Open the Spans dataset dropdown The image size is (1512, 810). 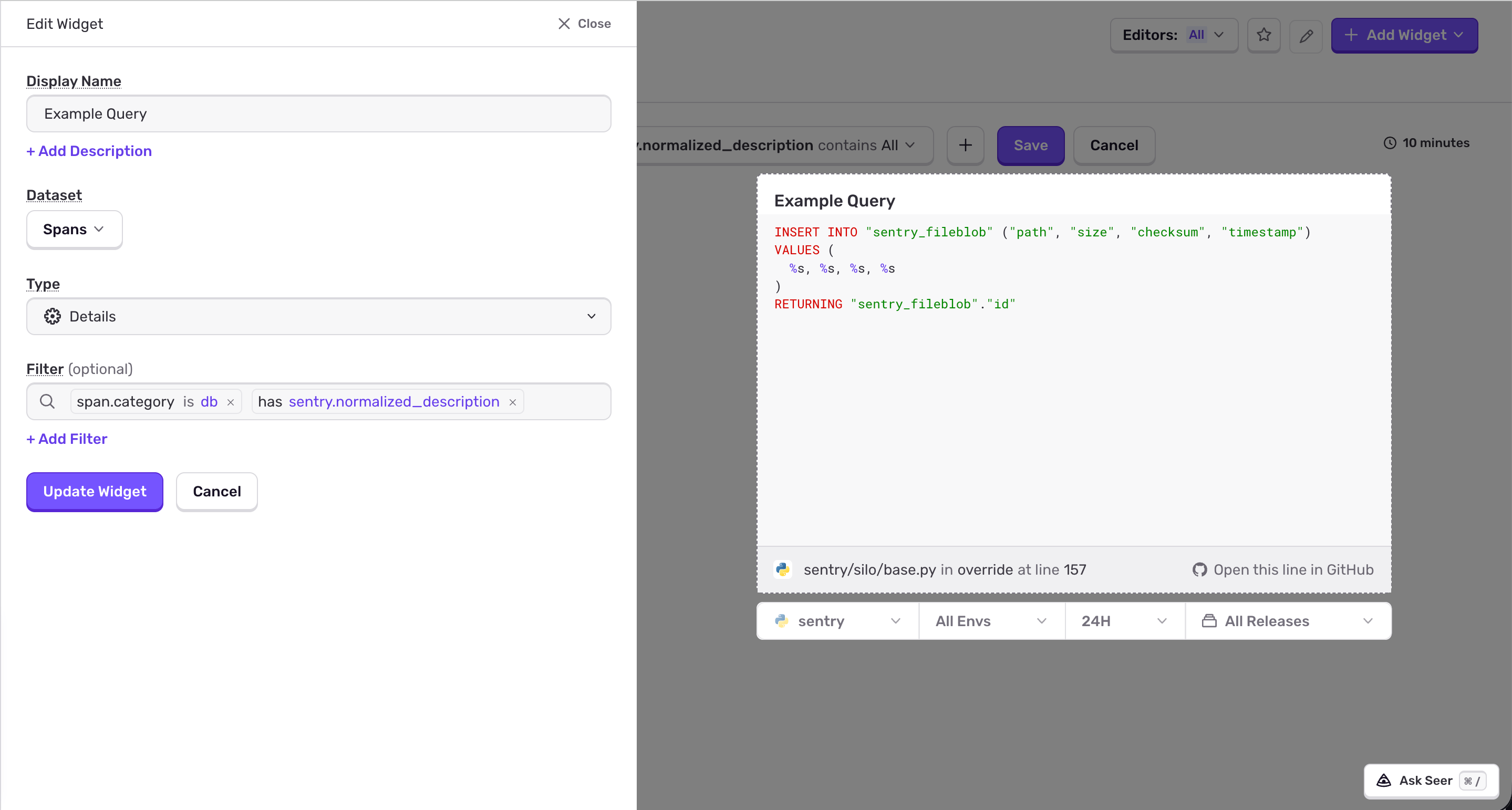click(x=75, y=230)
